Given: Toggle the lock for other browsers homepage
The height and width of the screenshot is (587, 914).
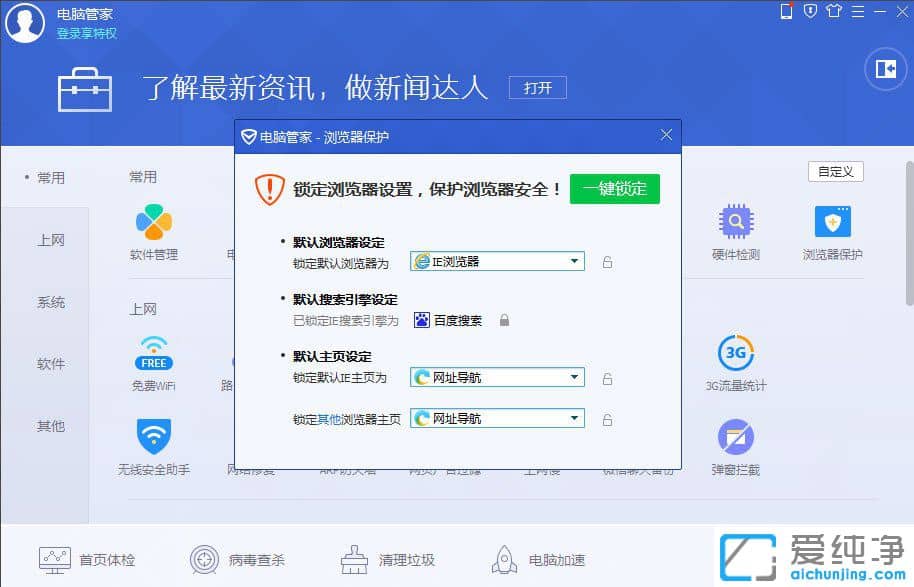Looking at the screenshot, I should coord(607,420).
